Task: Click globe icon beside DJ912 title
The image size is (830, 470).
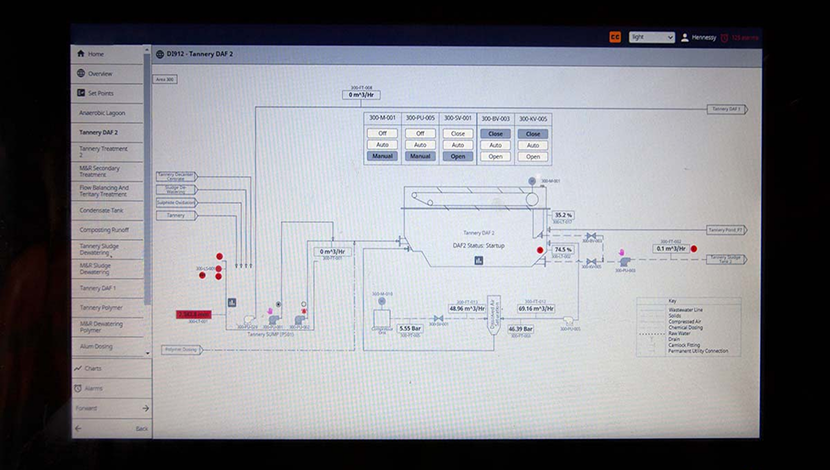Action: [x=160, y=54]
